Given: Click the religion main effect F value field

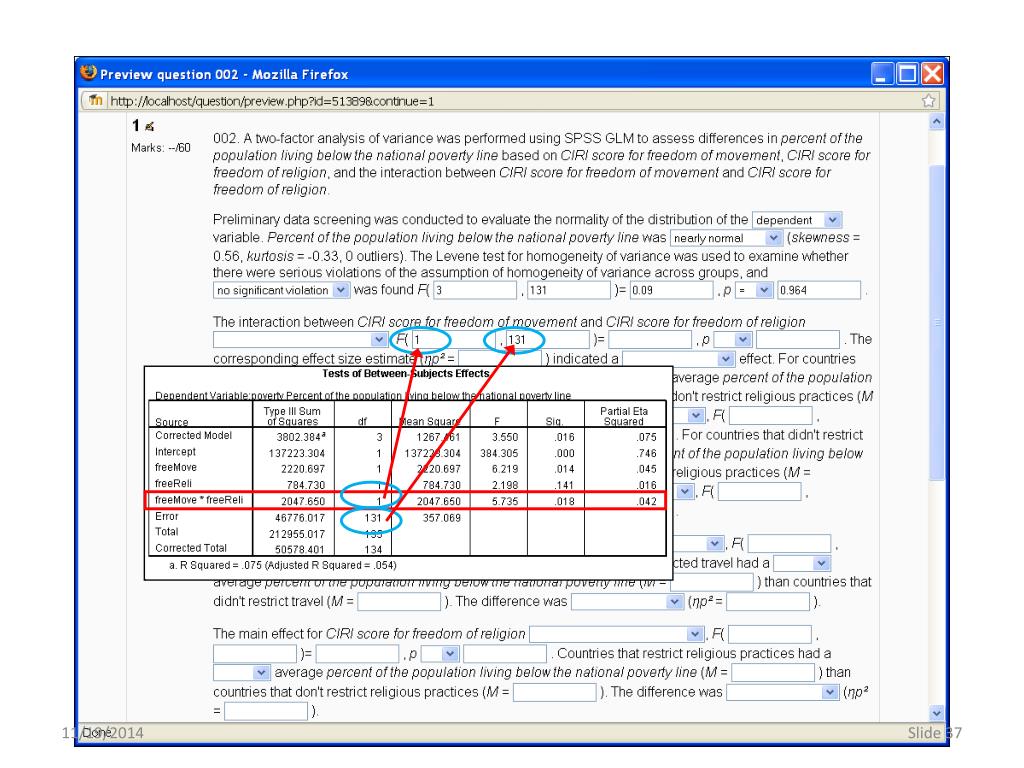Looking at the screenshot, I should click(357, 654).
